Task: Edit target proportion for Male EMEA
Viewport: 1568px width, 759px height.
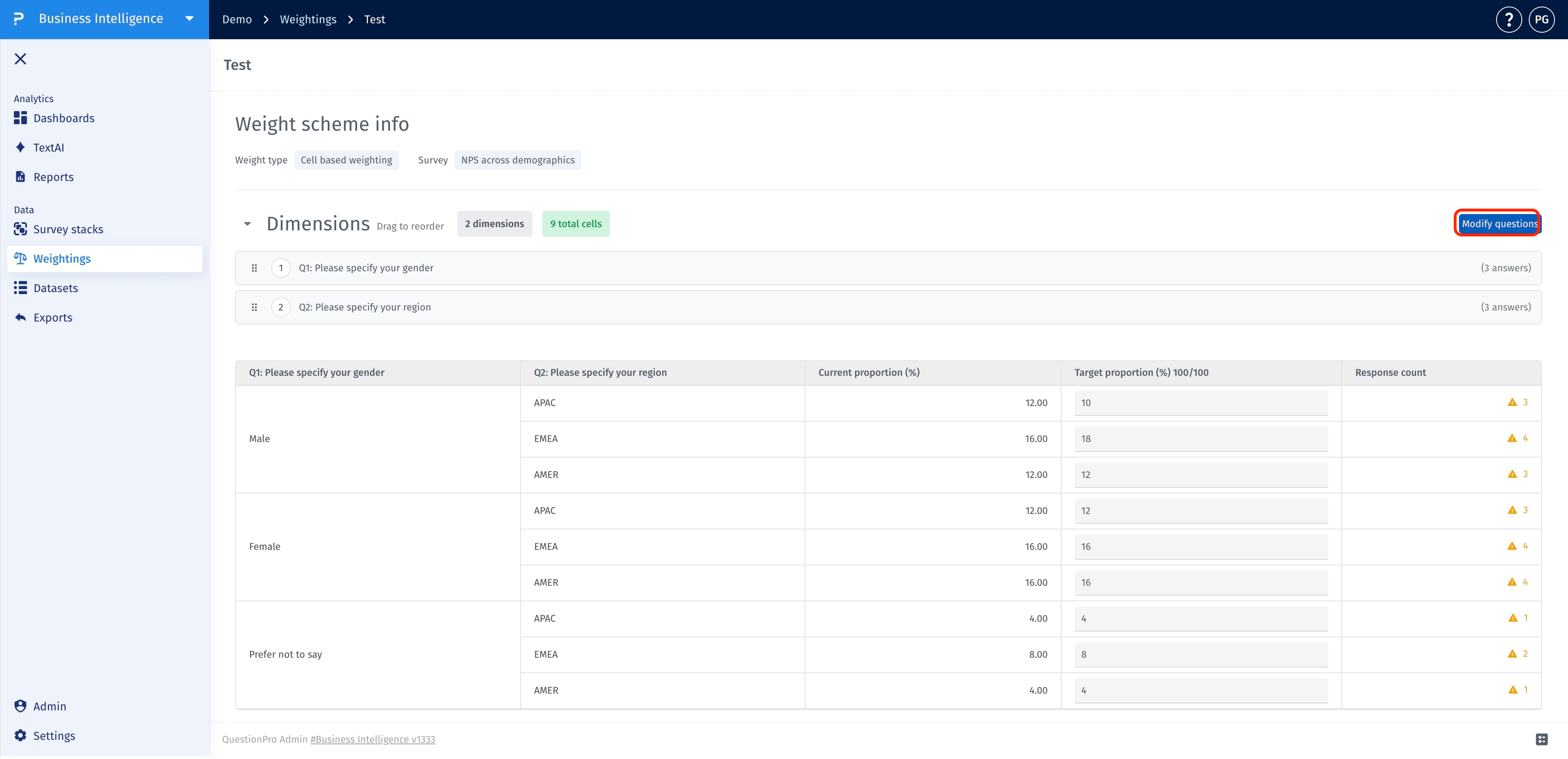Action: [x=1201, y=439]
